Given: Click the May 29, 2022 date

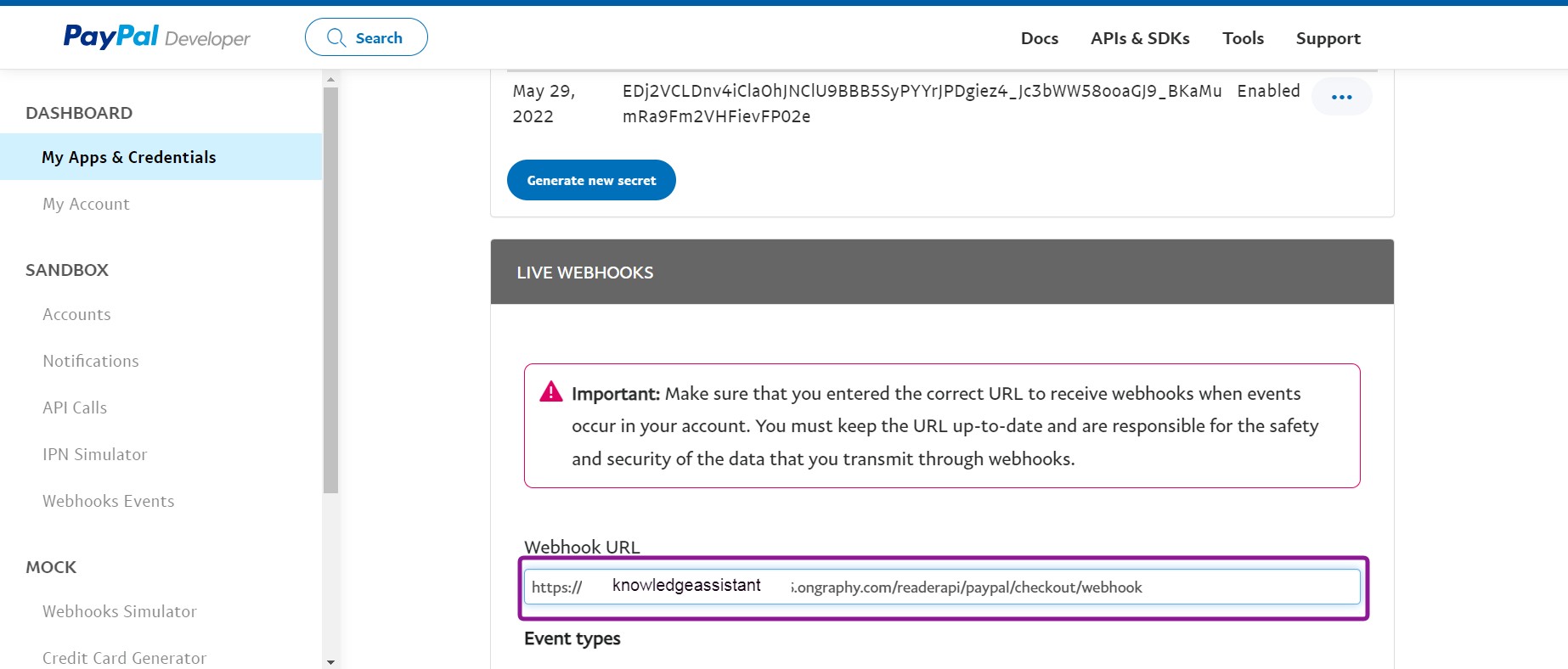Looking at the screenshot, I should pyautogui.click(x=544, y=104).
